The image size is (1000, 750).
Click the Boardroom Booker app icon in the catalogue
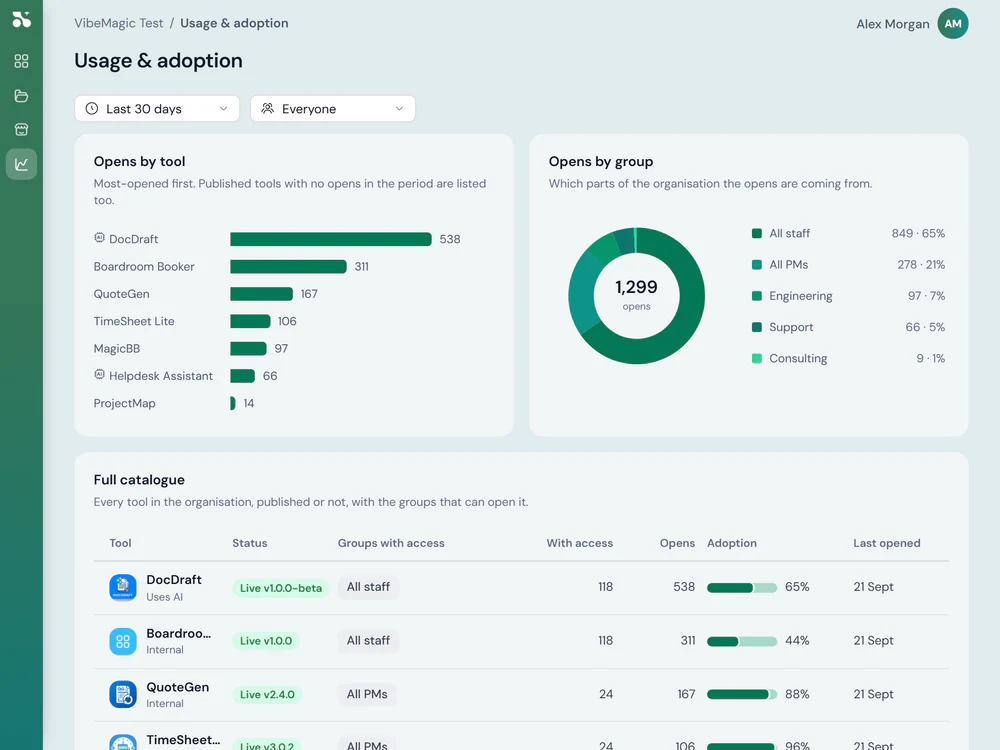(122, 641)
